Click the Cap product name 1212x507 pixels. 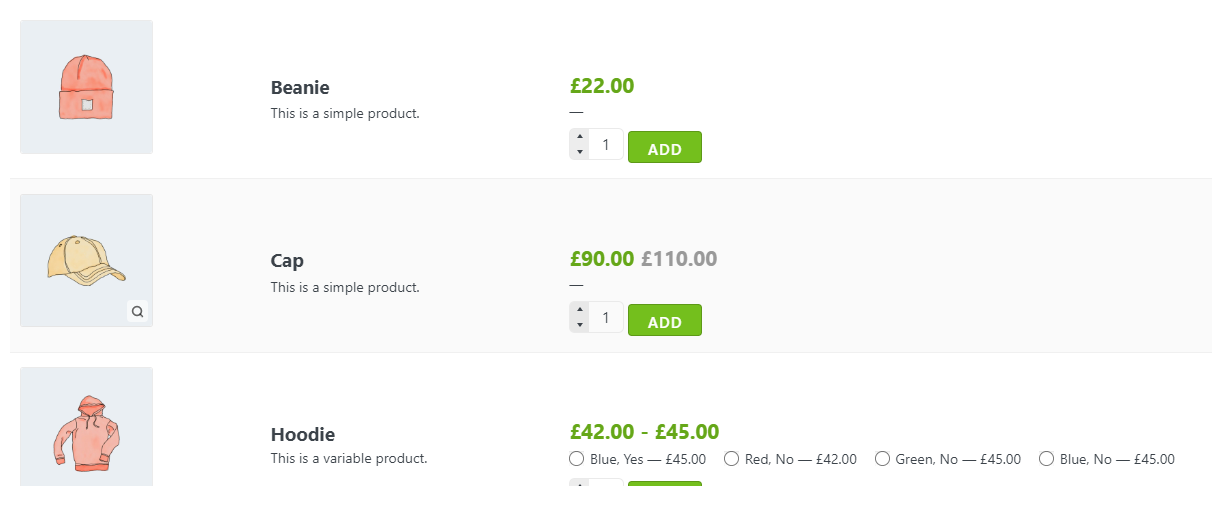pyautogui.click(x=287, y=261)
